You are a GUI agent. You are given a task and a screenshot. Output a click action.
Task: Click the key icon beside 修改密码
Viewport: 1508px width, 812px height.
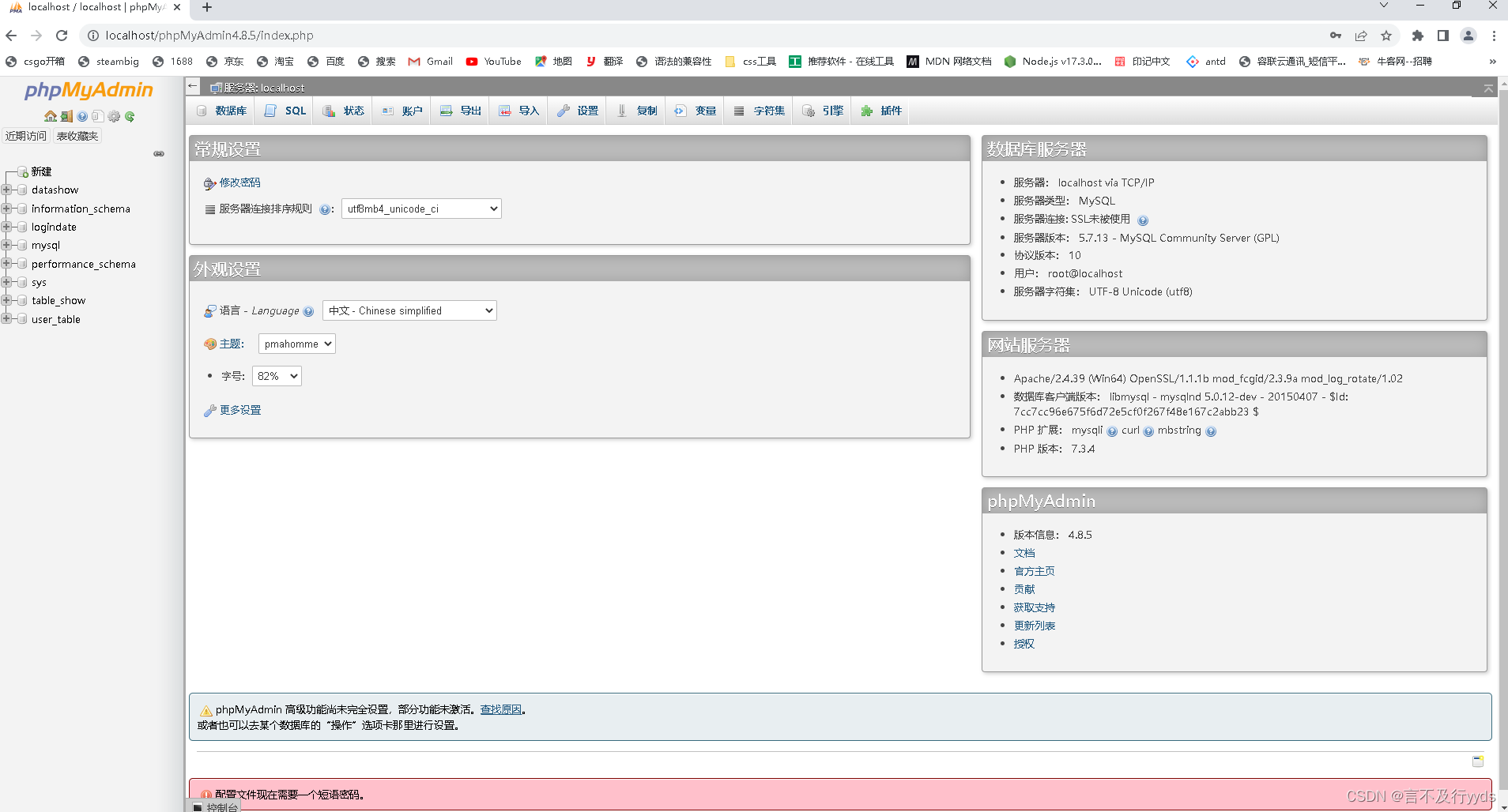tap(209, 183)
